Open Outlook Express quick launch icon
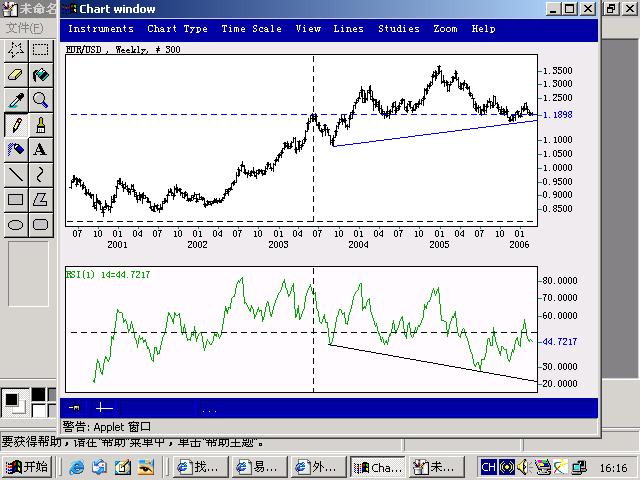 click(100, 467)
